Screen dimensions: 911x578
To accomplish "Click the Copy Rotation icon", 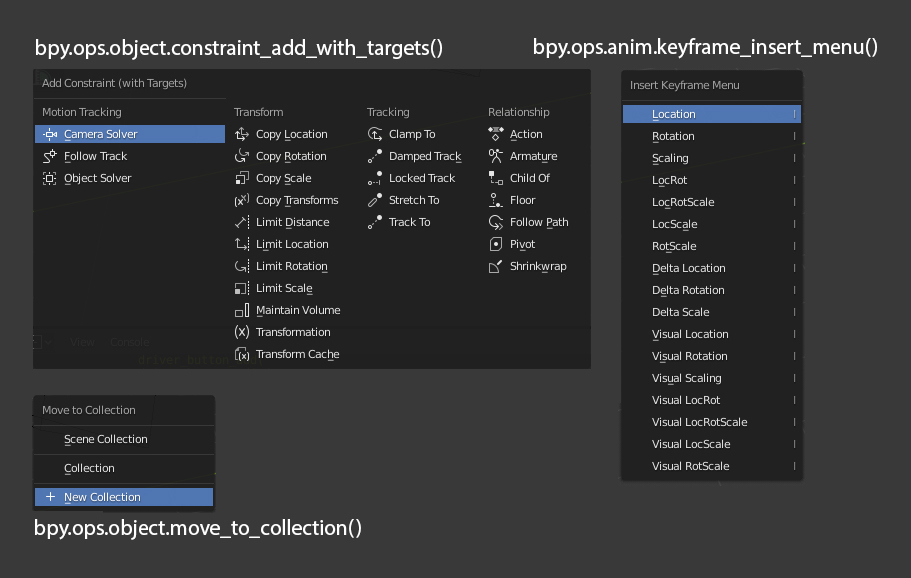I will tap(242, 156).
